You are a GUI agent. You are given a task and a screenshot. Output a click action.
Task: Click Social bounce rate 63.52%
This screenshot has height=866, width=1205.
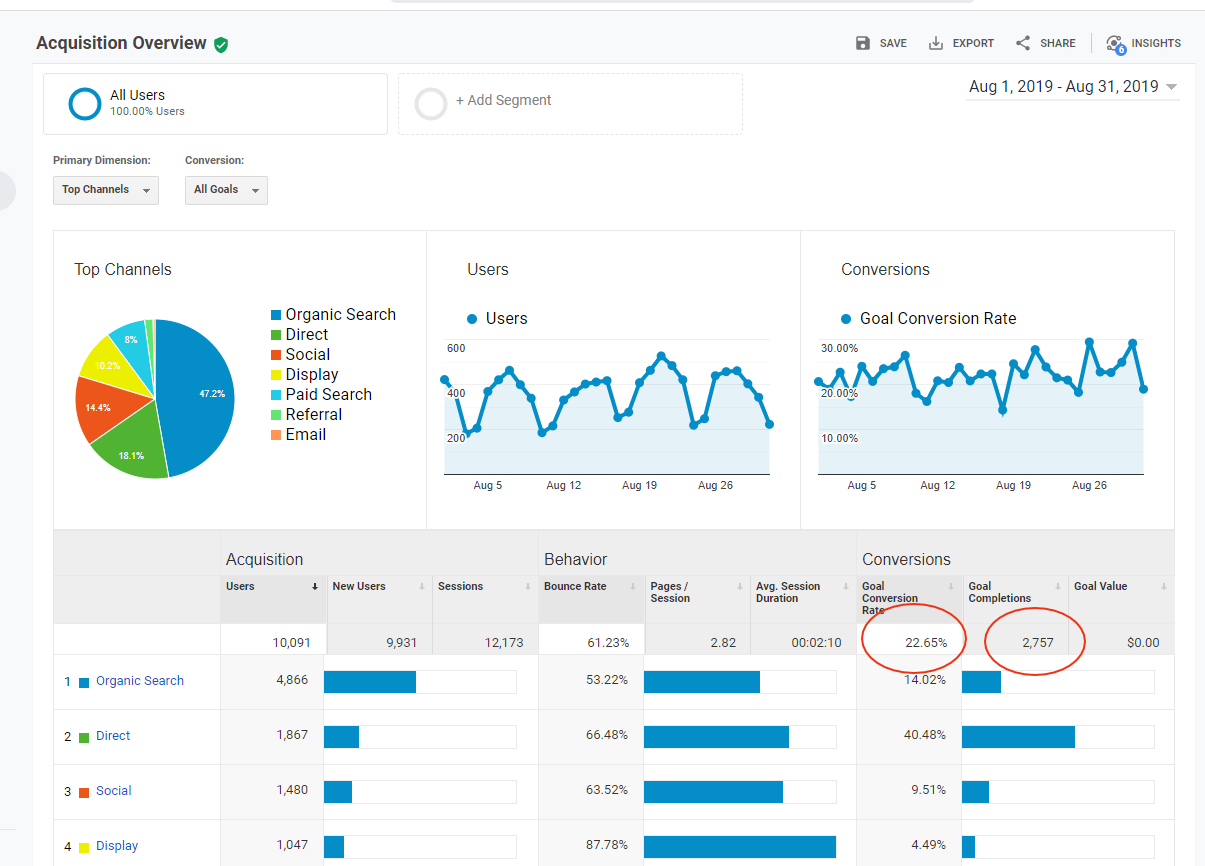click(x=607, y=790)
